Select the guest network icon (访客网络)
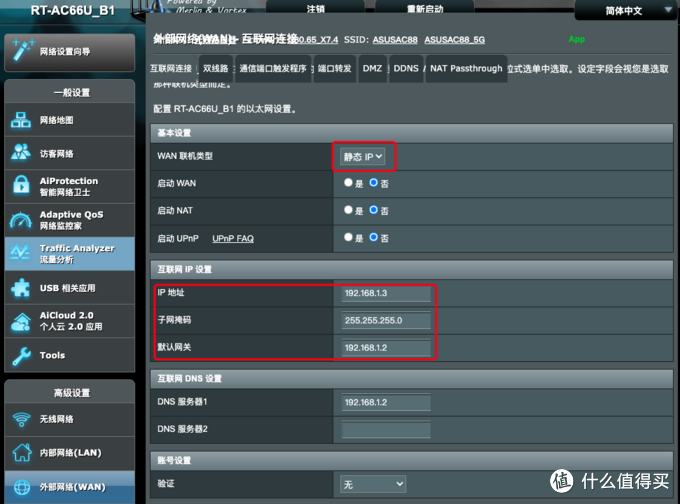680x504 pixels. 22,153
